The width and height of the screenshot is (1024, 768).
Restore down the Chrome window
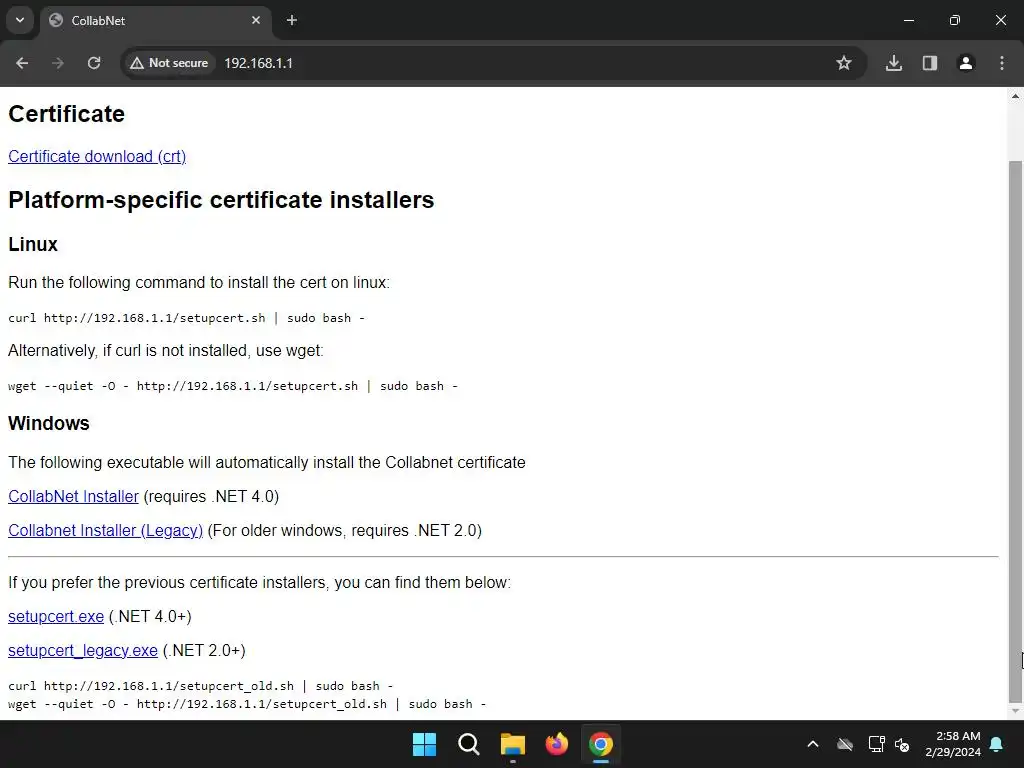[955, 20]
